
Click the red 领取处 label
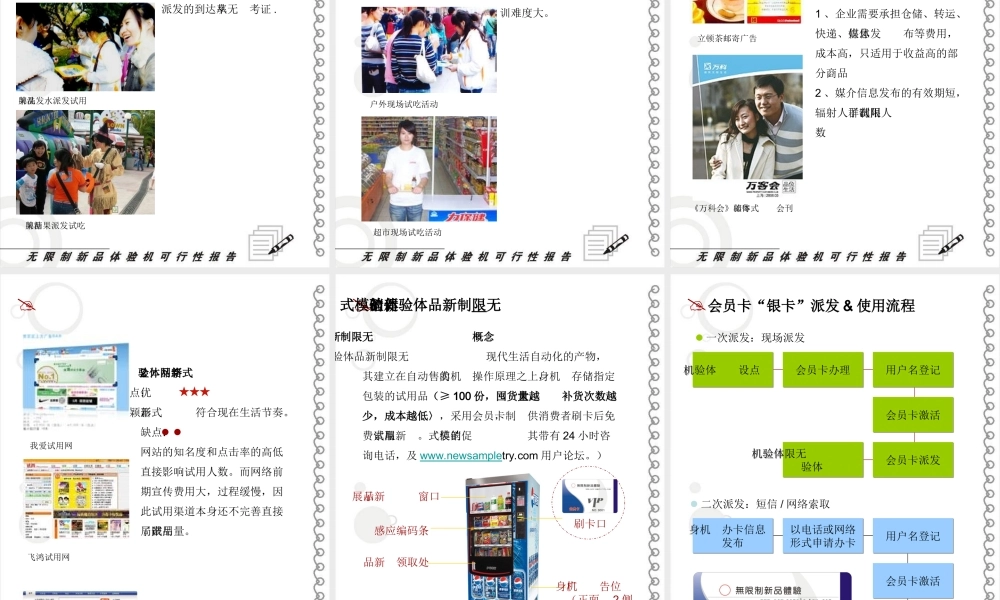click(x=413, y=562)
